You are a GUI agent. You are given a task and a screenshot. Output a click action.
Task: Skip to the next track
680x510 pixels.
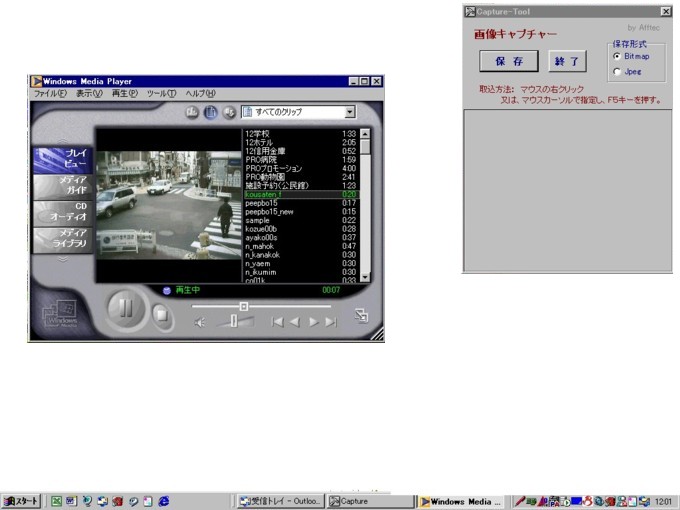coord(331,322)
